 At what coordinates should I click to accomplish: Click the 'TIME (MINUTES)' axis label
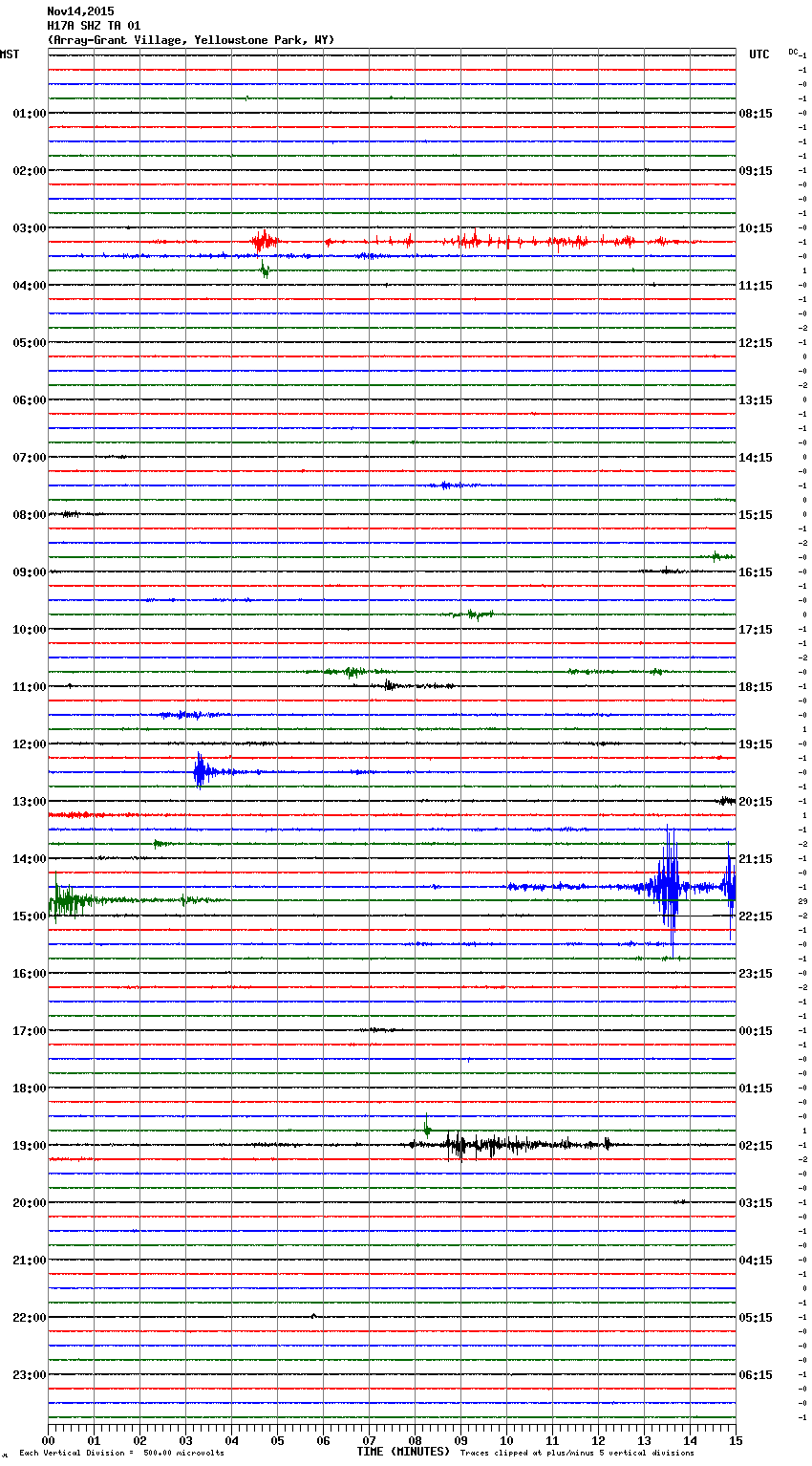[x=403, y=1452]
